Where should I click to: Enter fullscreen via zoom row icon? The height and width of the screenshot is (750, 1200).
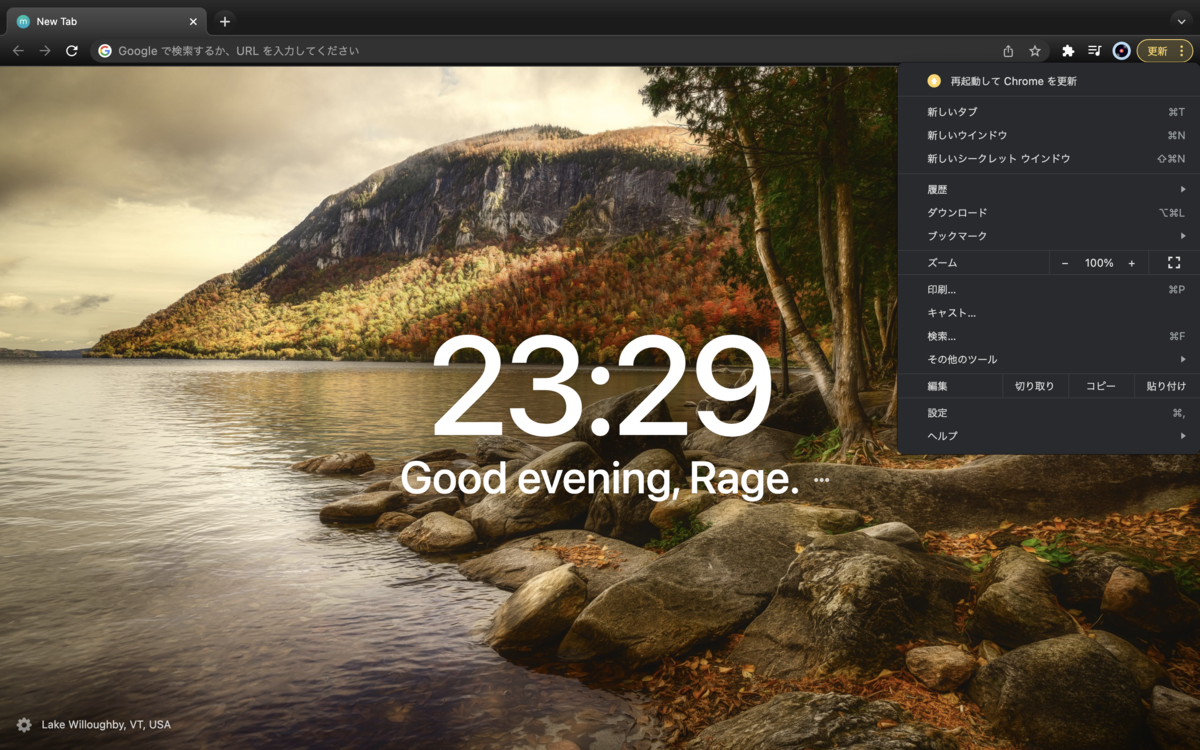(x=1174, y=263)
